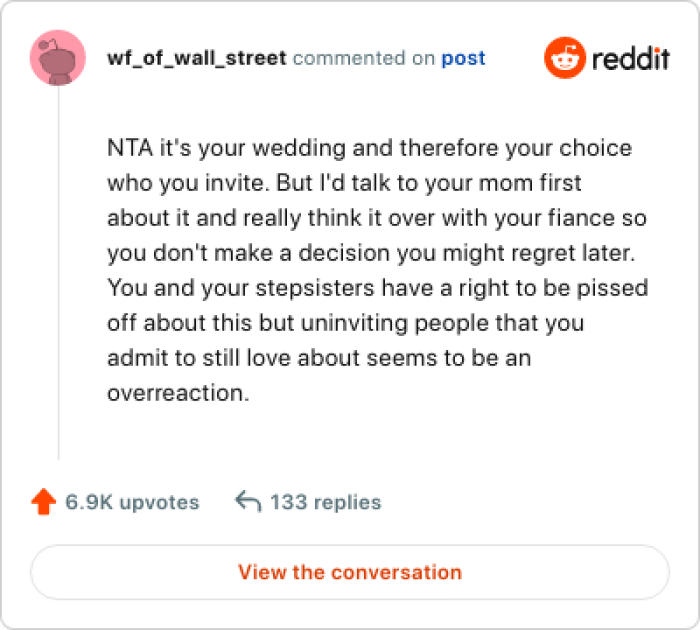The image size is (700, 630).
Task: Click the orange Reddit Snoo logo
Action: [563, 58]
